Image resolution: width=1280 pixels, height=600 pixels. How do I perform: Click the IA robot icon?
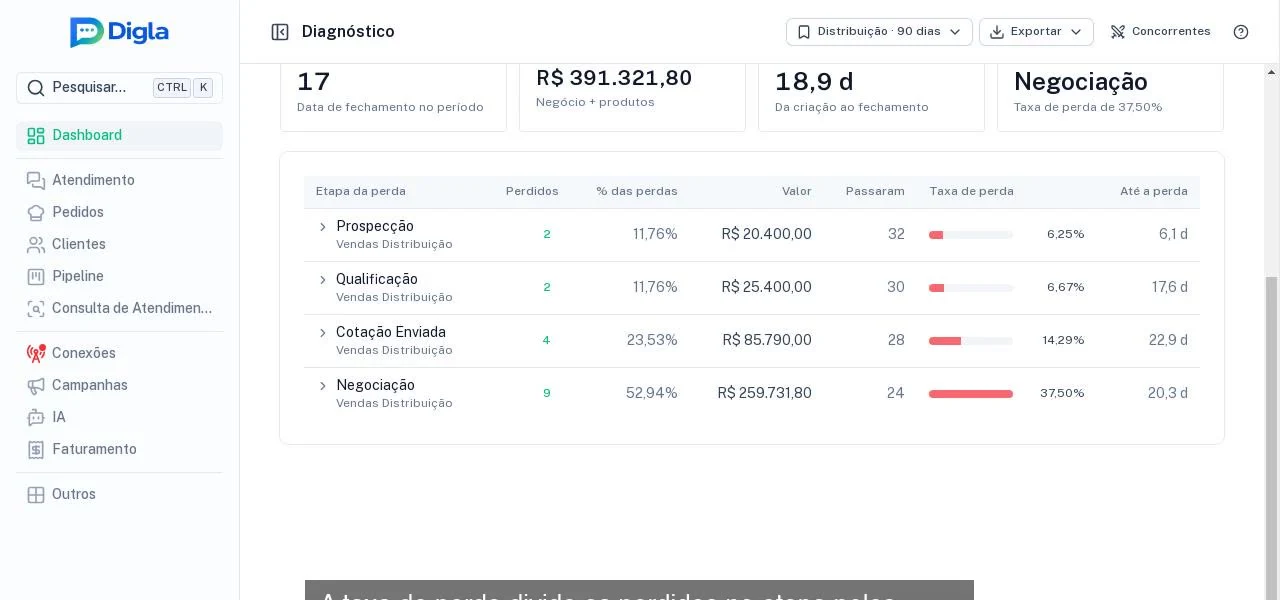click(36, 418)
